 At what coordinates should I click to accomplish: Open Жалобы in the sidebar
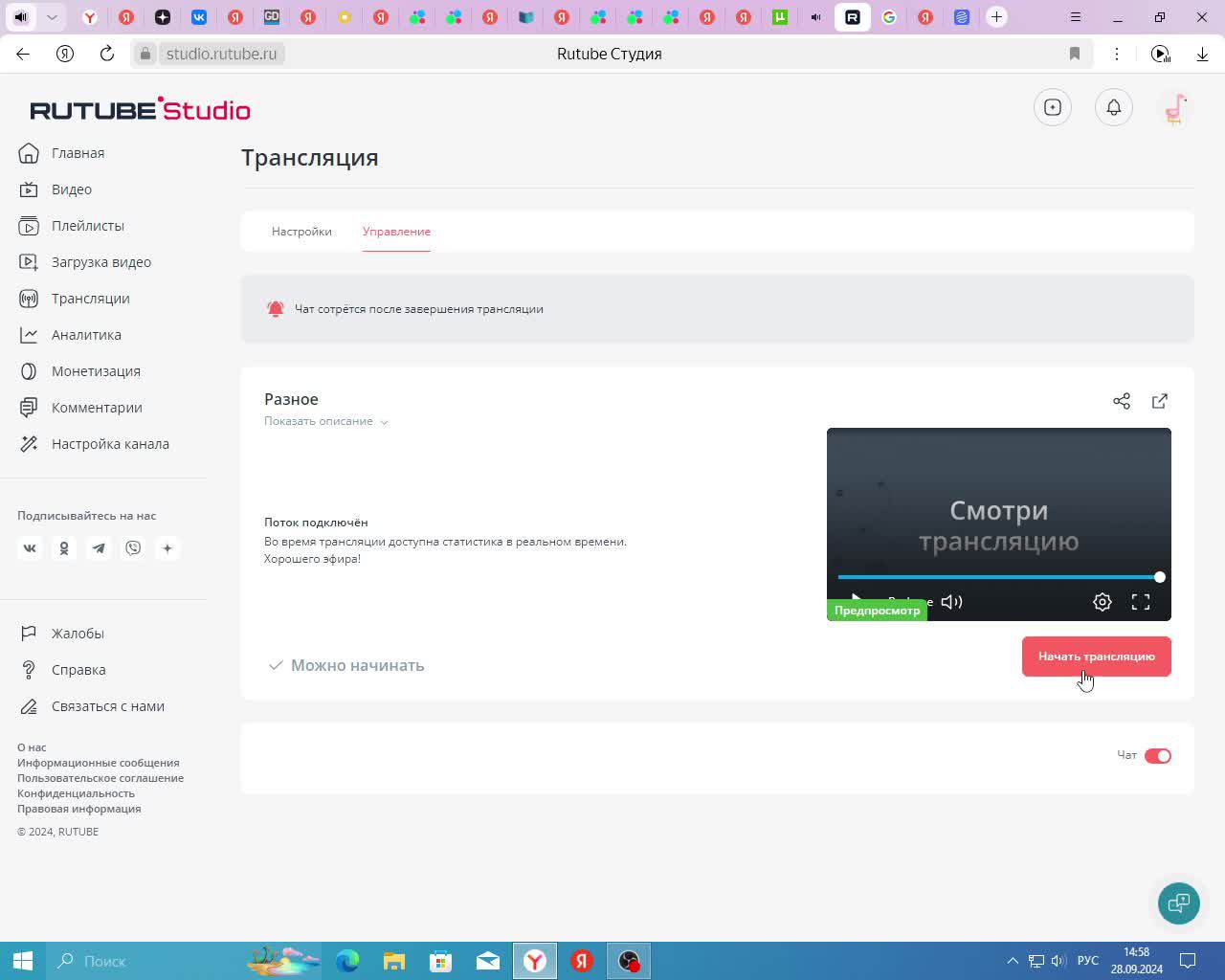click(61, 634)
